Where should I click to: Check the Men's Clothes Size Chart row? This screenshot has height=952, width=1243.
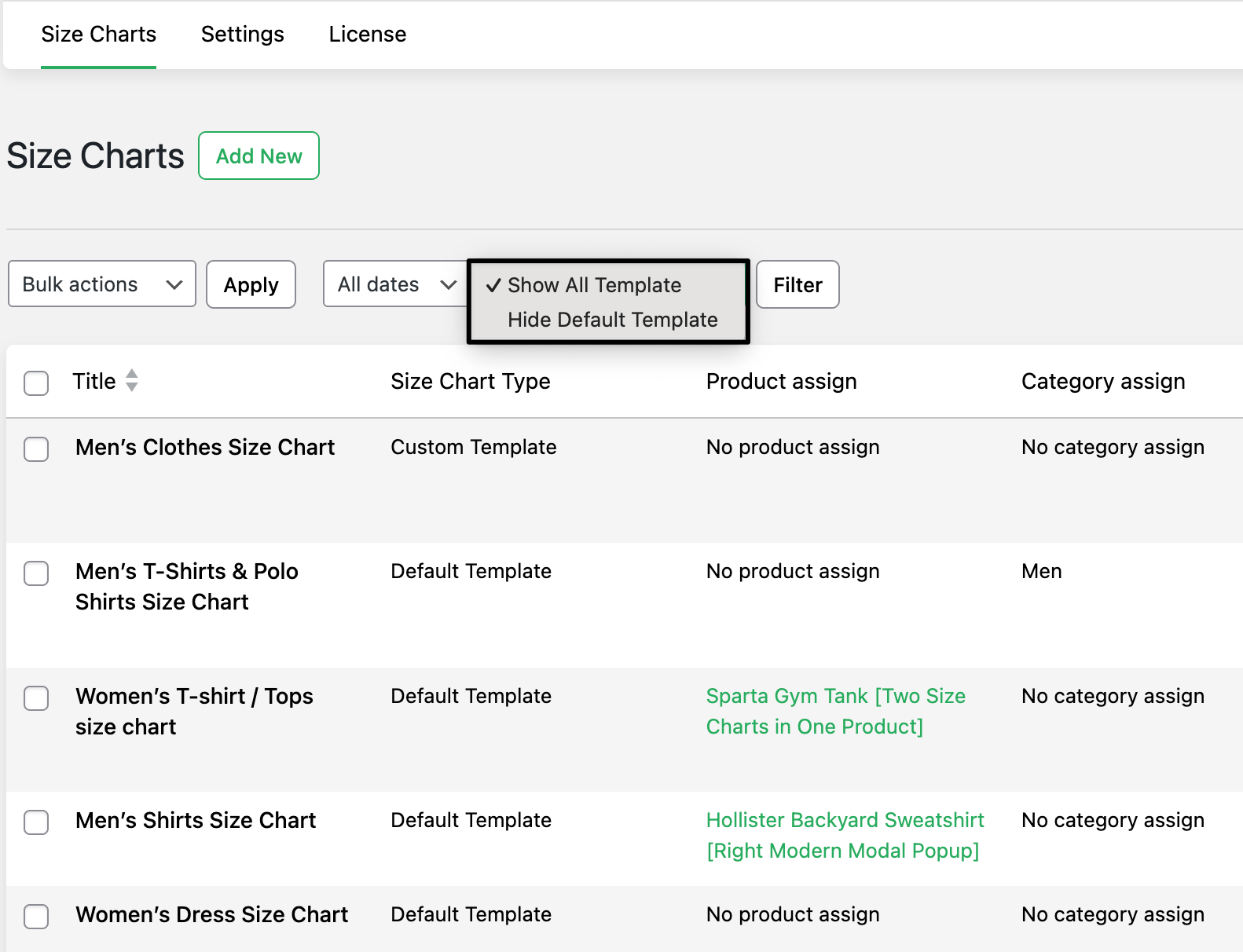pyautogui.click(x=36, y=449)
